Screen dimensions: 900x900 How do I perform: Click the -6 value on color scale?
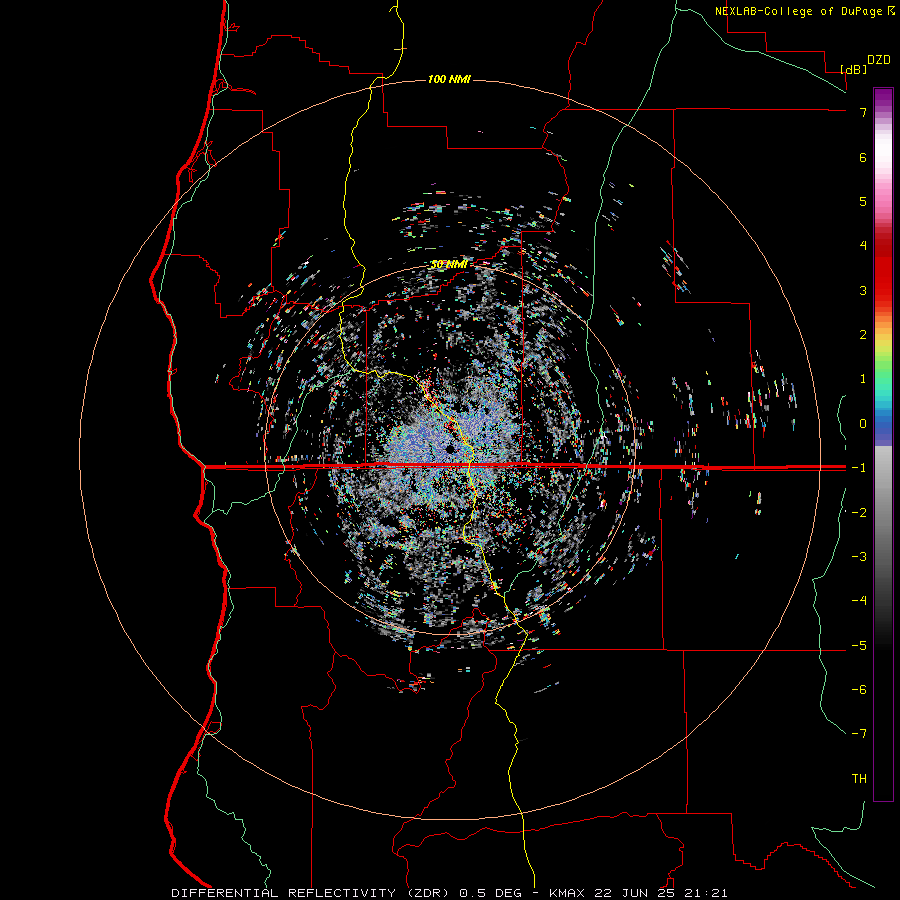coord(859,689)
